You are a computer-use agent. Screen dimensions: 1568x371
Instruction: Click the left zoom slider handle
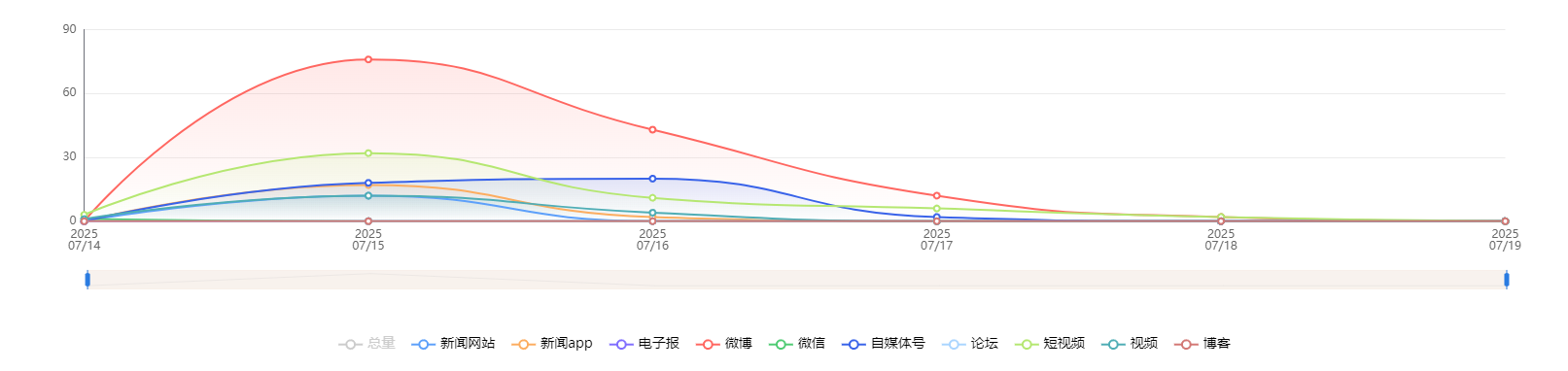pos(87,280)
